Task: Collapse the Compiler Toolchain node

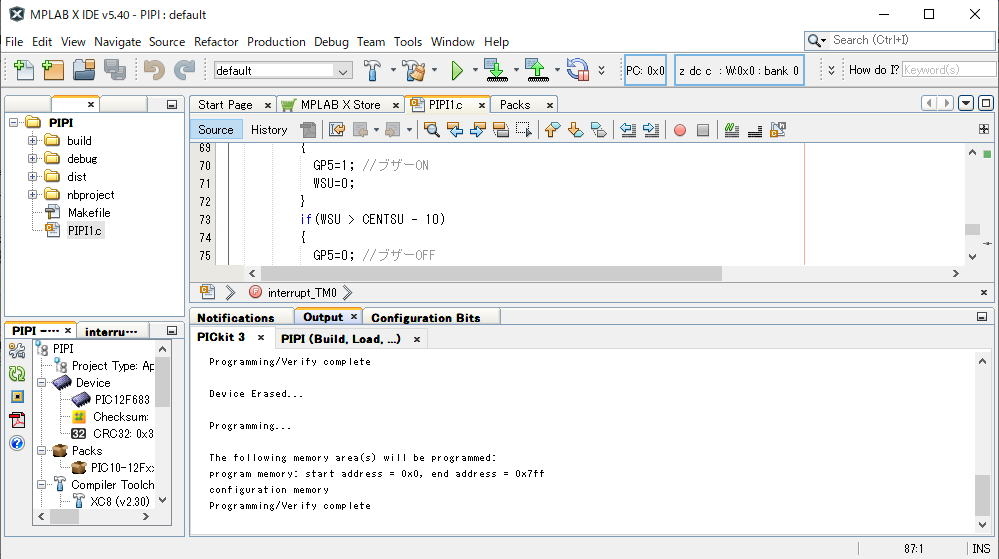Action: (41, 484)
